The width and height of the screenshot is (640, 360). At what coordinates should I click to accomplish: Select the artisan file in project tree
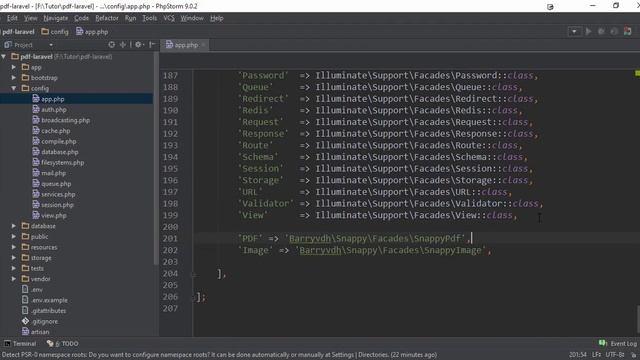pyautogui.click(x=40, y=332)
